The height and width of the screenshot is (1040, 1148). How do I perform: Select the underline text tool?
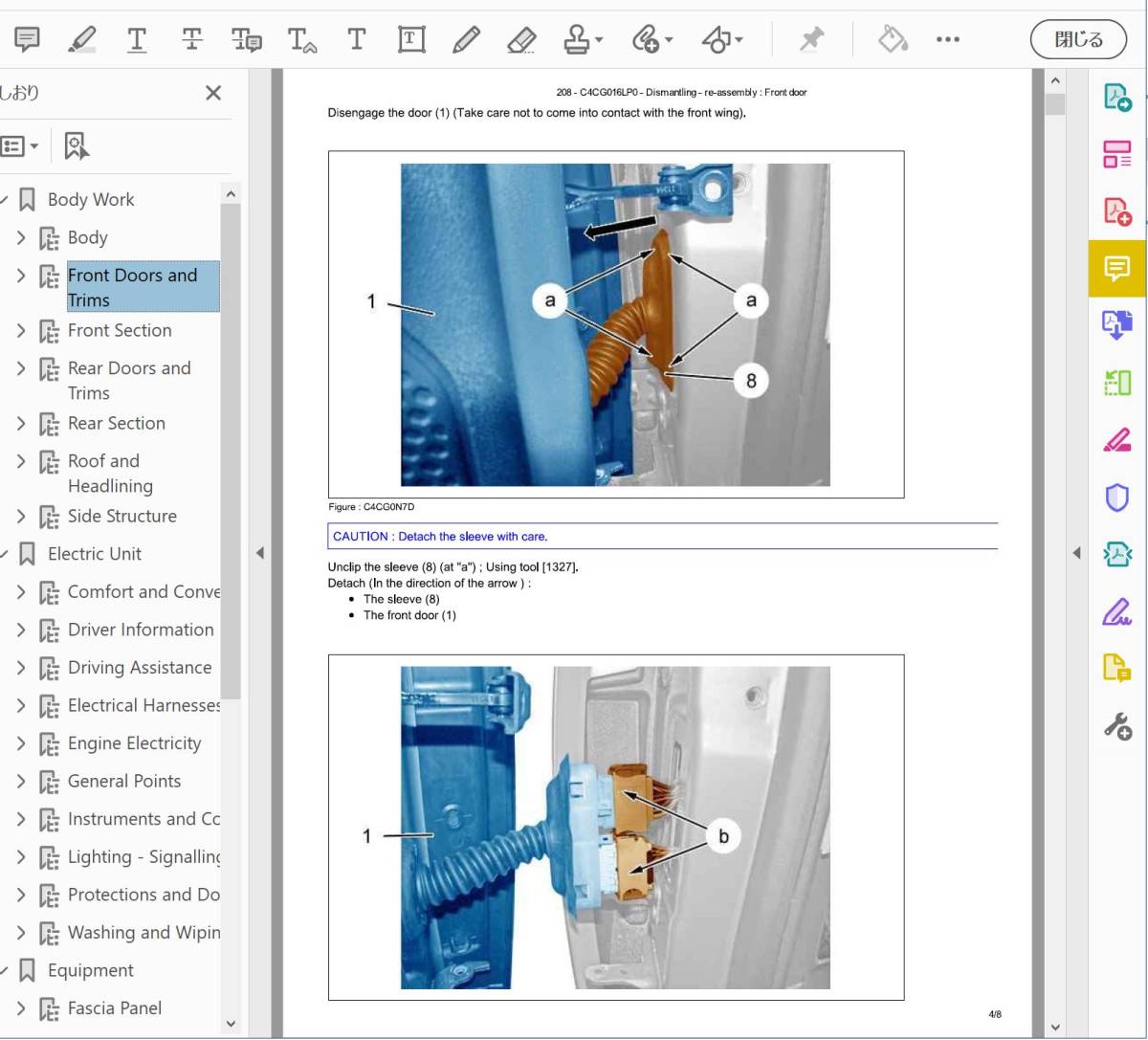tap(137, 39)
